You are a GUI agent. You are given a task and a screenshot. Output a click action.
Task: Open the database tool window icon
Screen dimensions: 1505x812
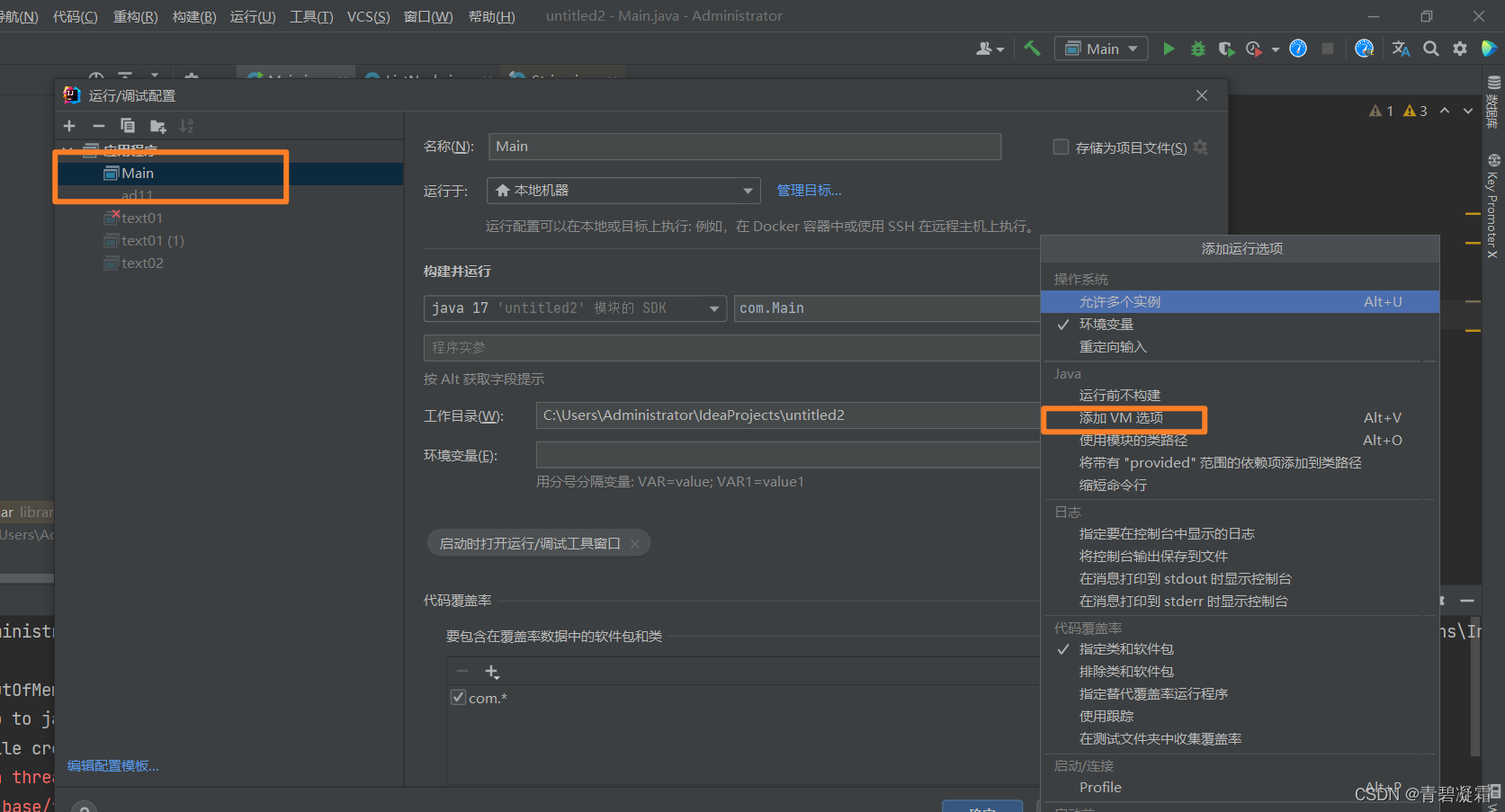1493,83
